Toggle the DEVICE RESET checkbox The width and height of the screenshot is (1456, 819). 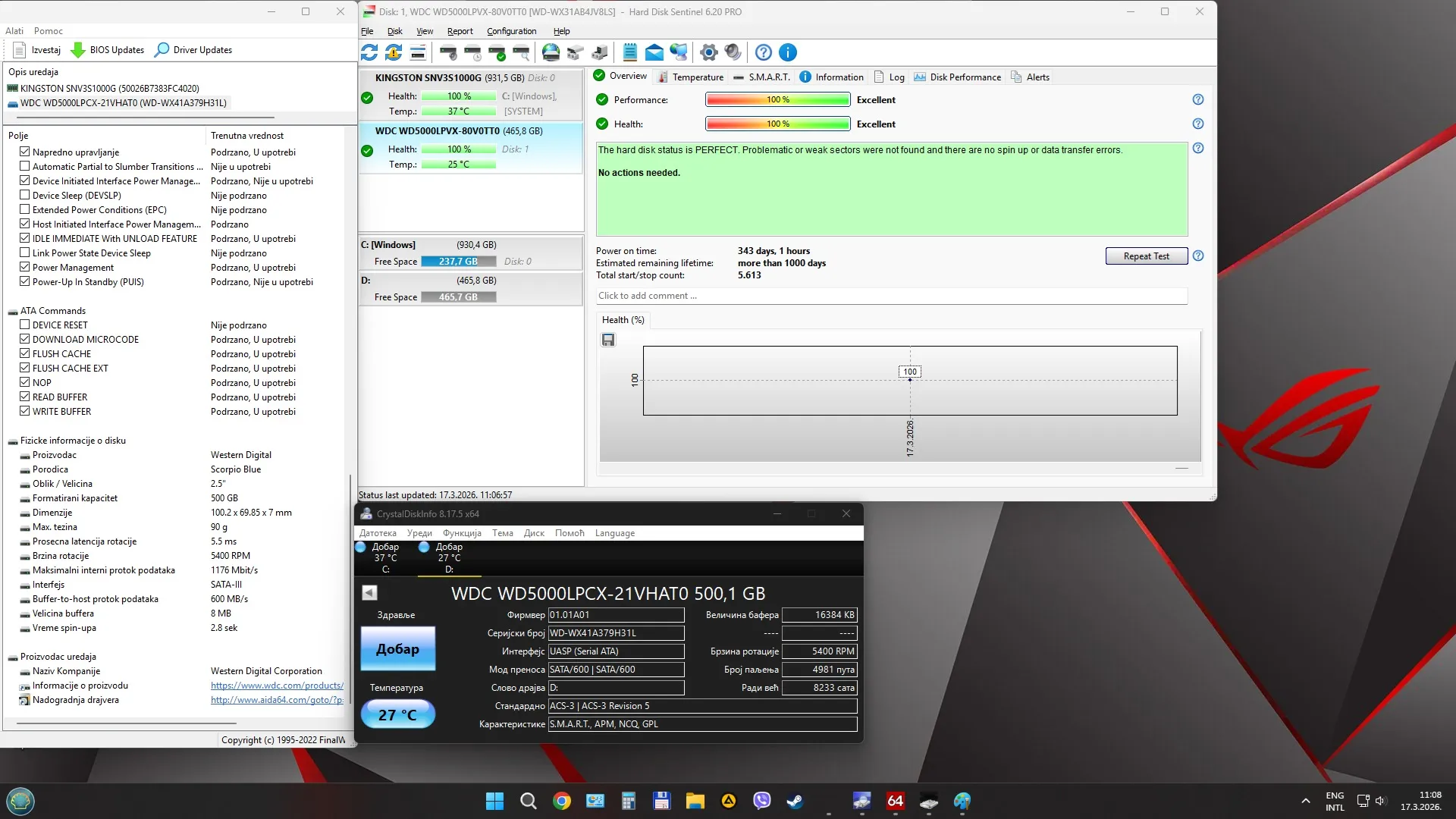click(24, 325)
